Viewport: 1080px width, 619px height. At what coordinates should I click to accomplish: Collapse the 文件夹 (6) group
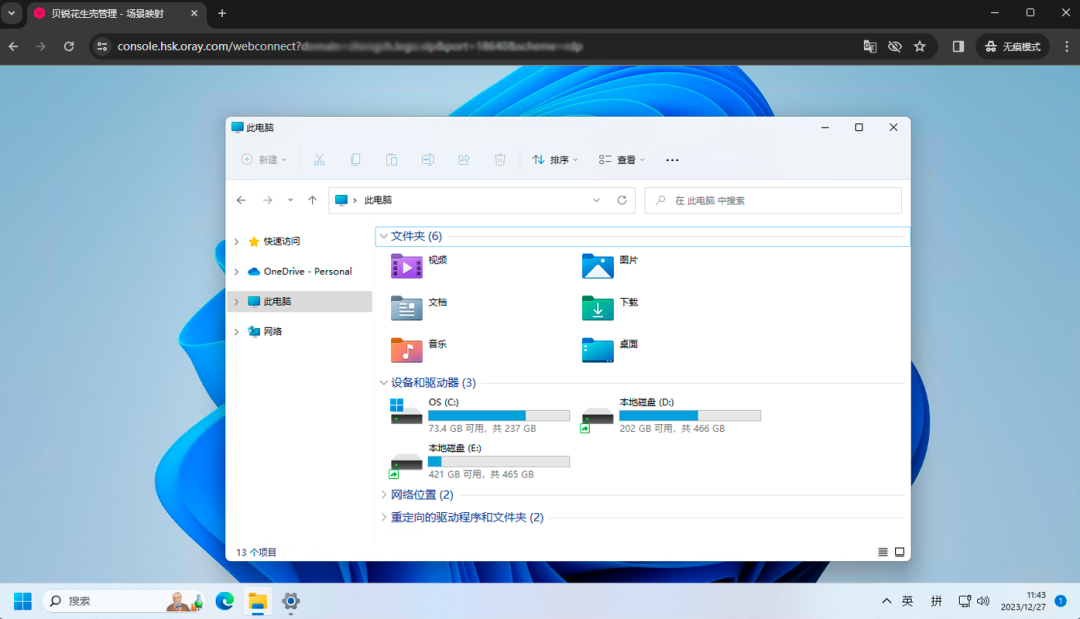click(384, 236)
